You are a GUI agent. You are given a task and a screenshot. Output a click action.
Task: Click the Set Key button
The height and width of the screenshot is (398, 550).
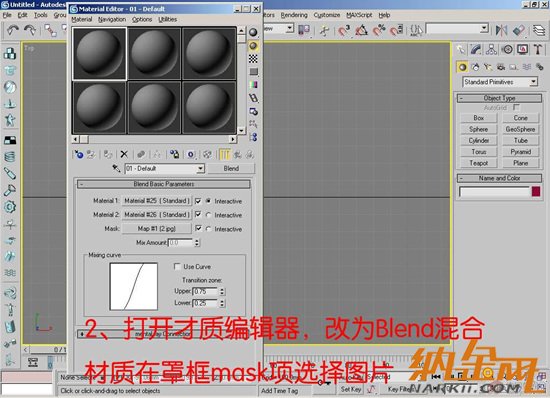click(351, 389)
